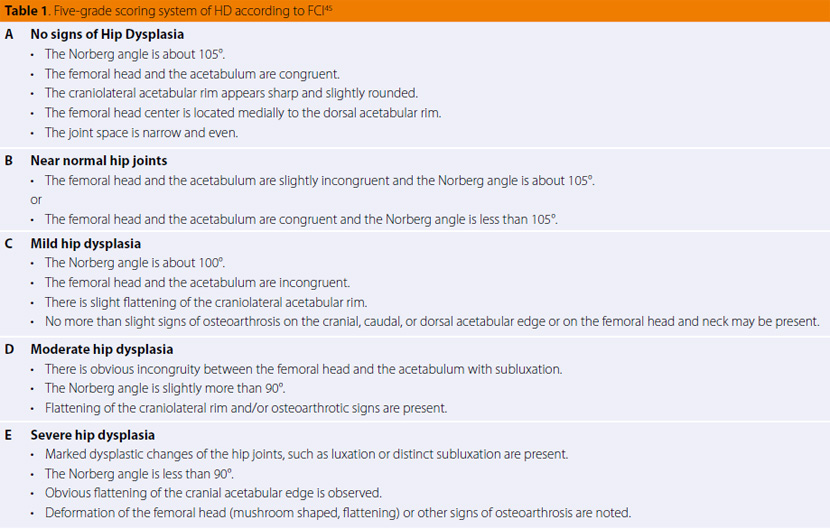
Task: Click grade letter C
Action: point(8,244)
